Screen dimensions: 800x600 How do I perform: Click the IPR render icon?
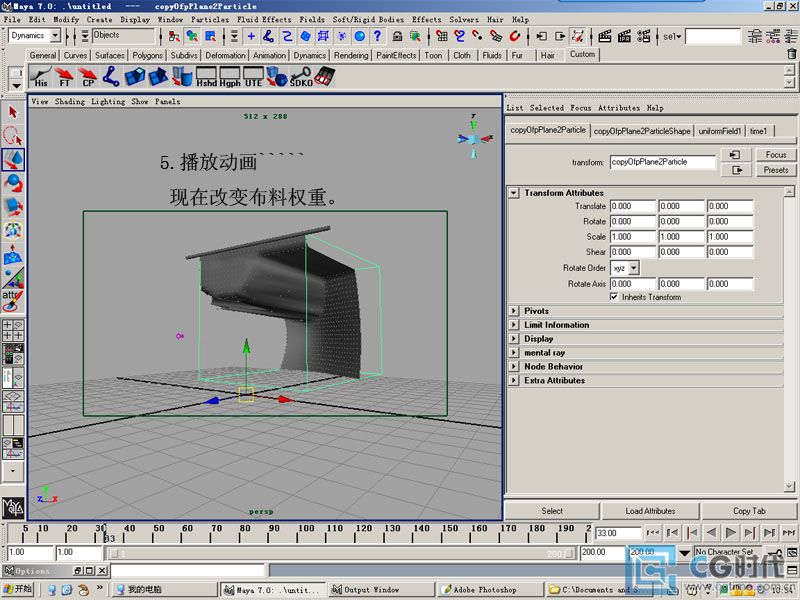tap(624, 36)
